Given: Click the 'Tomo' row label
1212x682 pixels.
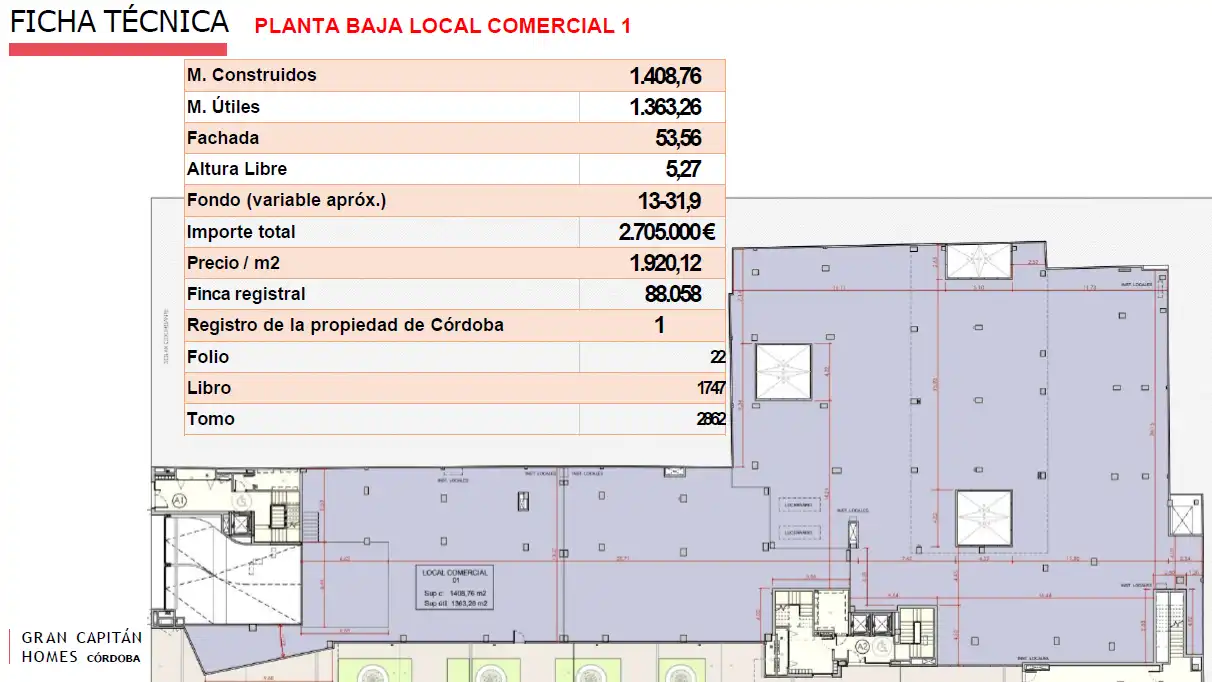Looking at the screenshot, I should pyautogui.click(x=211, y=419).
